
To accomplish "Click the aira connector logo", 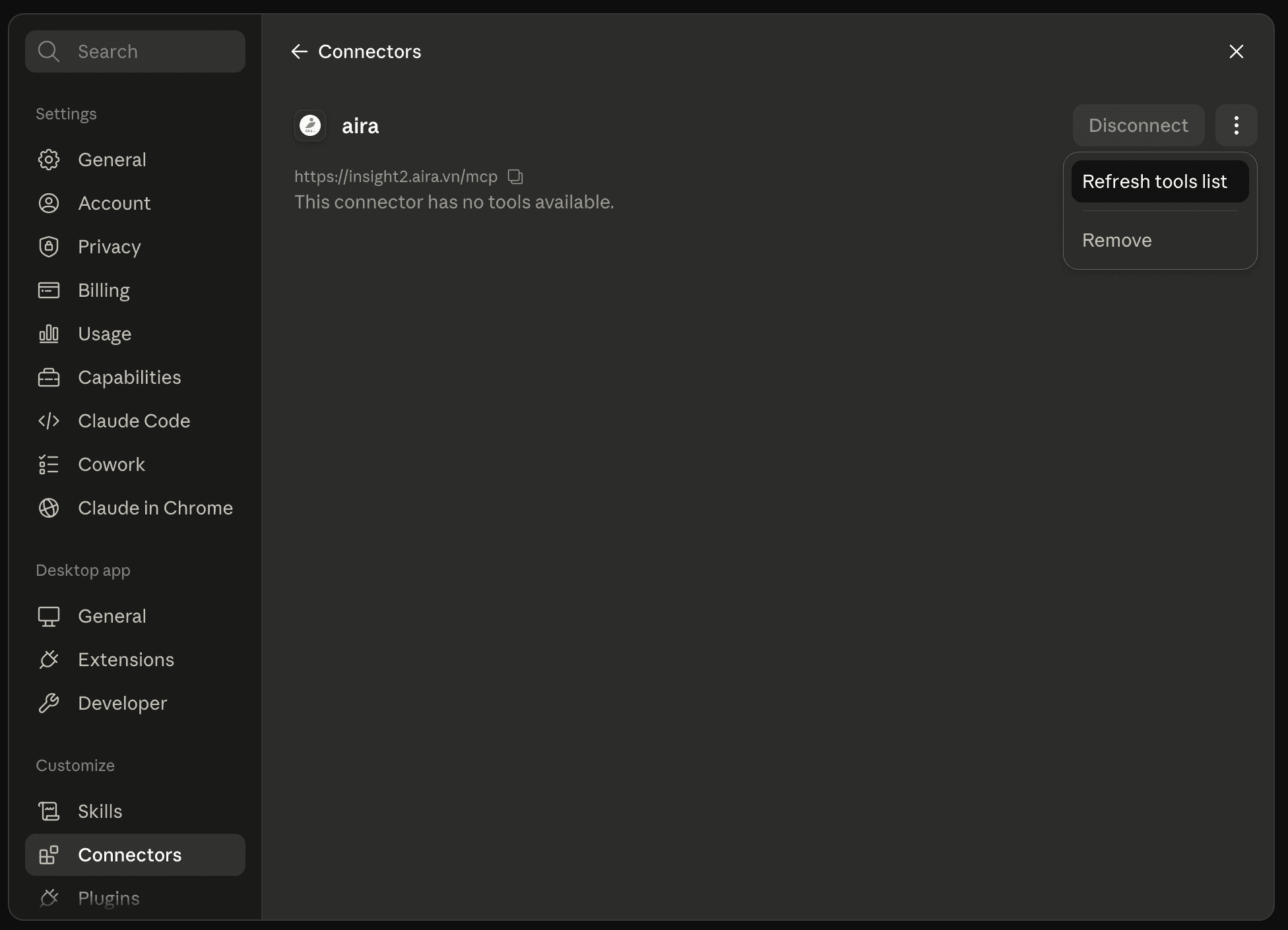I will pyautogui.click(x=310, y=125).
